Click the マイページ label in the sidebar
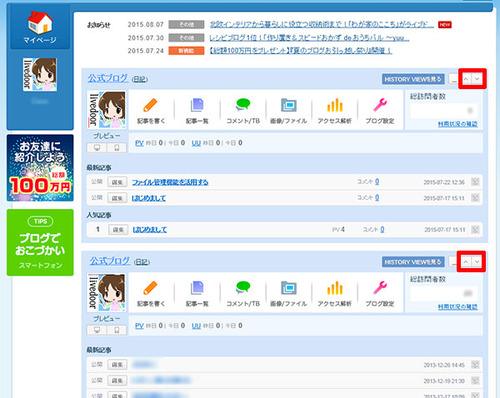500x398 pixels. click(40, 40)
